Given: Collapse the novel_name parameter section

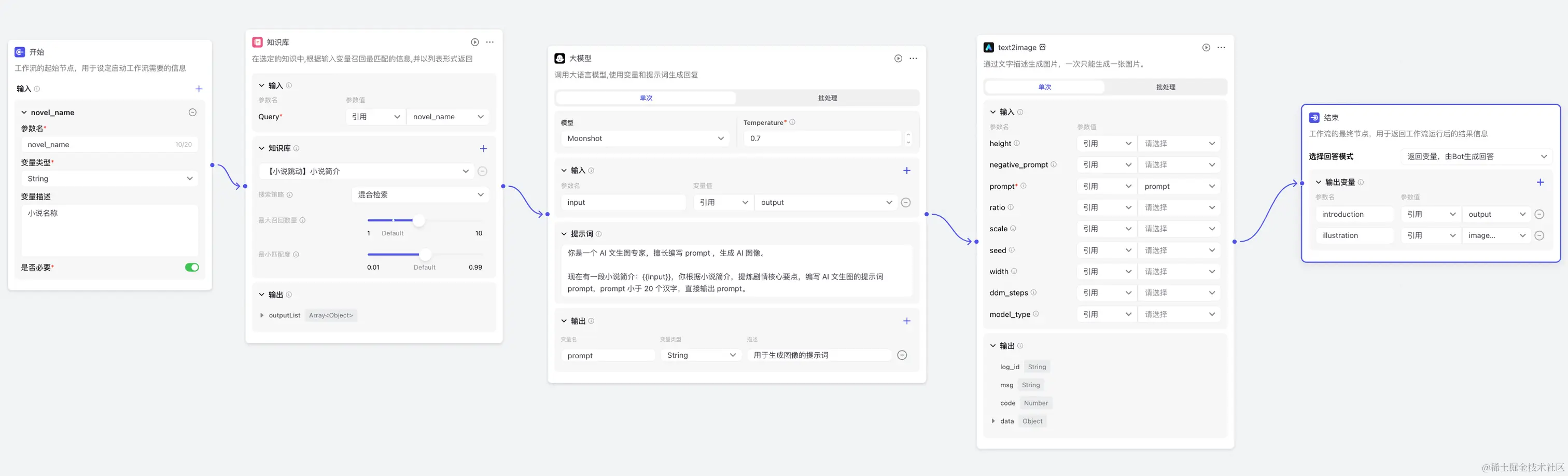Looking at the screenshot, I should 24,113.
